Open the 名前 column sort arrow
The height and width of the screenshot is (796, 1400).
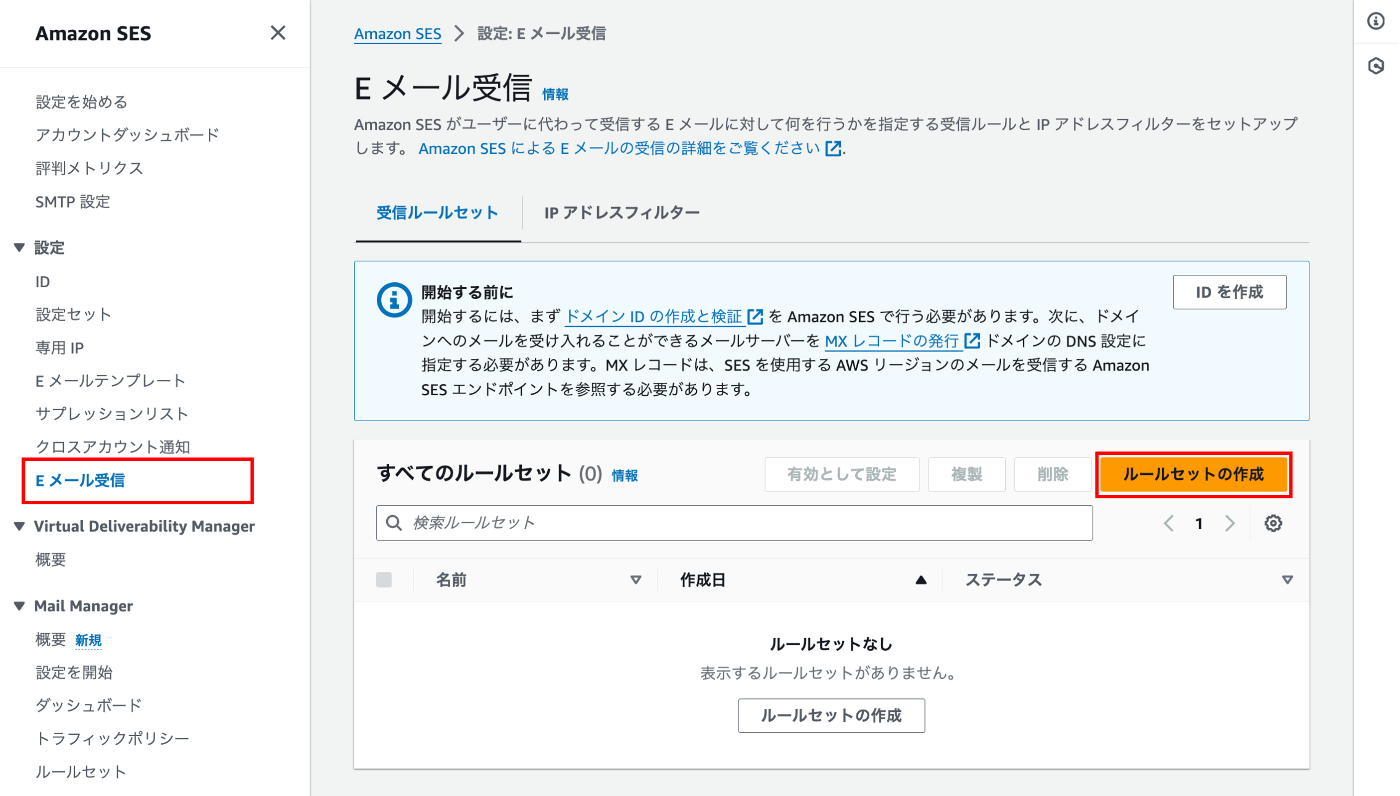(x=635, y=580)
